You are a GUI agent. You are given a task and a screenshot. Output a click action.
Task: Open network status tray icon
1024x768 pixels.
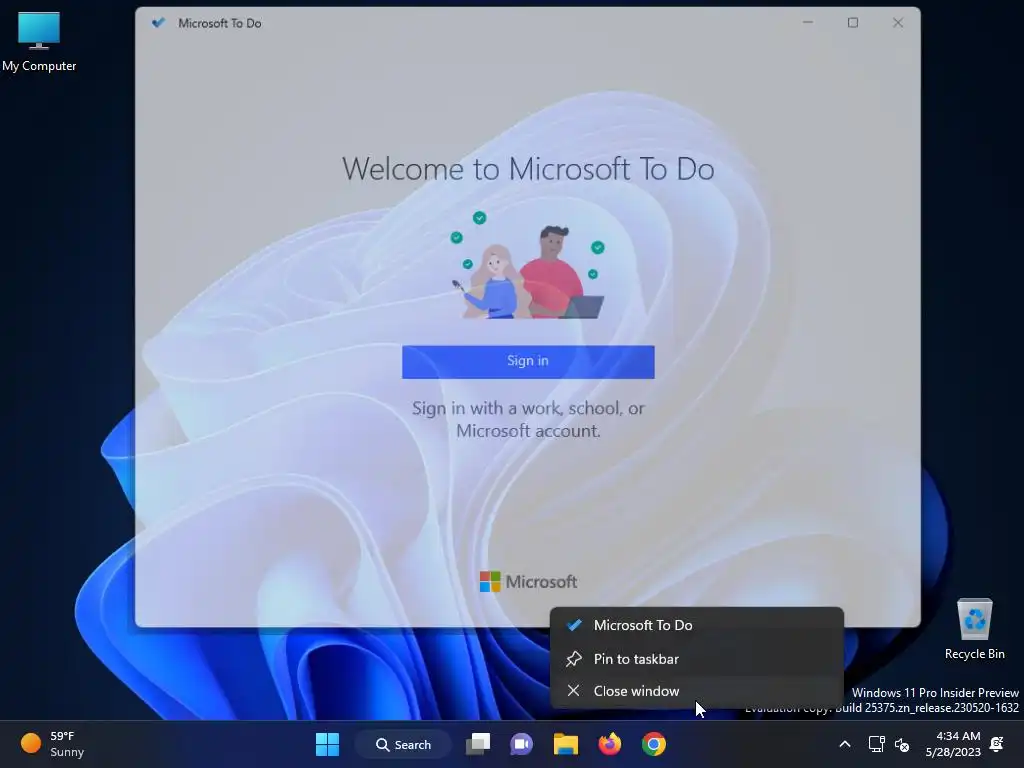pos(876,744)
